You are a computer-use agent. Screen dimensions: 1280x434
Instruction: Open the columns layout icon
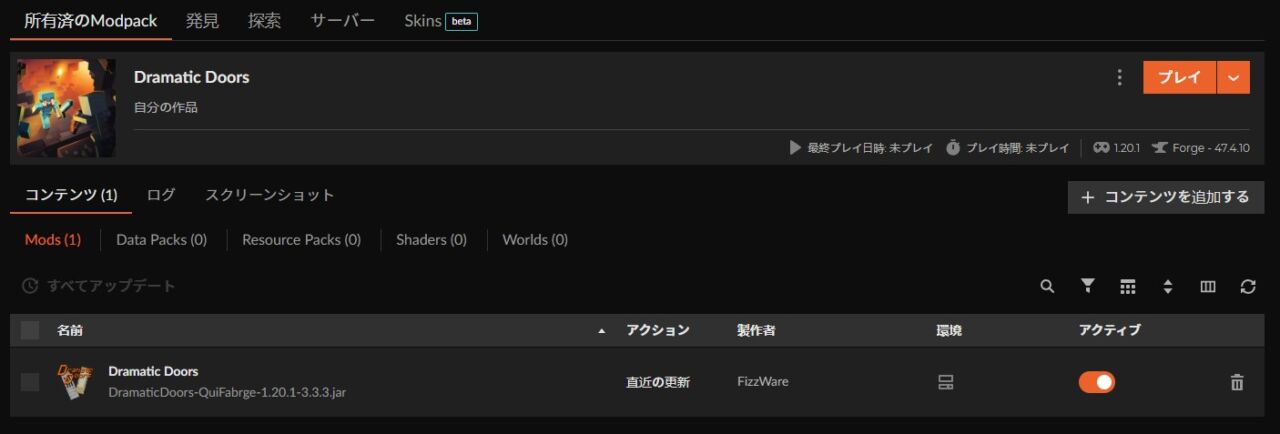(x=1208, y=286)
